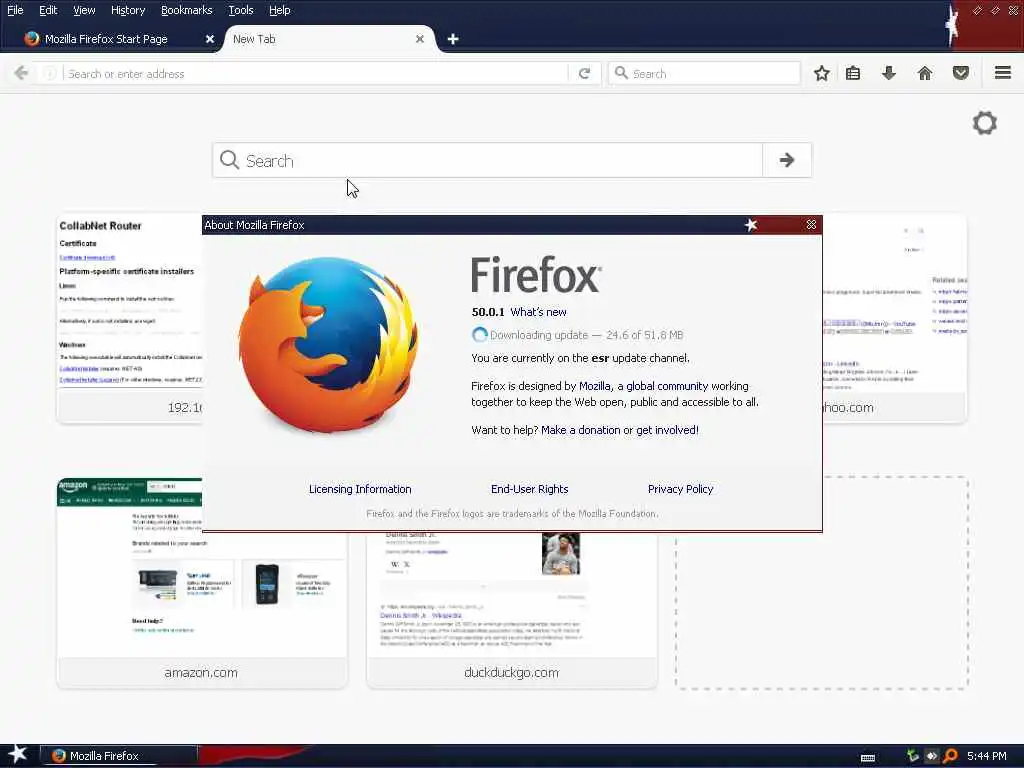Open the CollabNet Router tile thumbnail
This screenshot has height=768, width=1024.
coord(130,302)
